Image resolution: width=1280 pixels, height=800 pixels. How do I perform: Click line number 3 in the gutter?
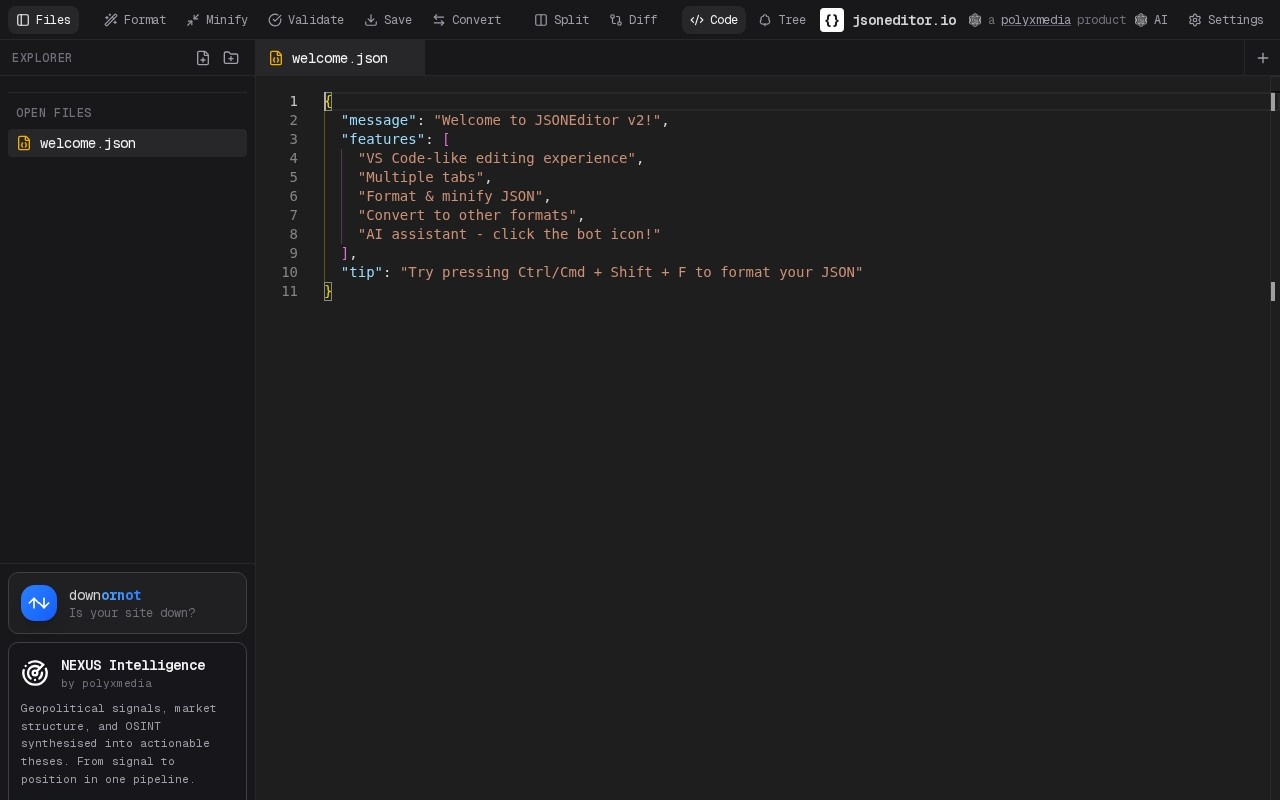tap(293, 139)
